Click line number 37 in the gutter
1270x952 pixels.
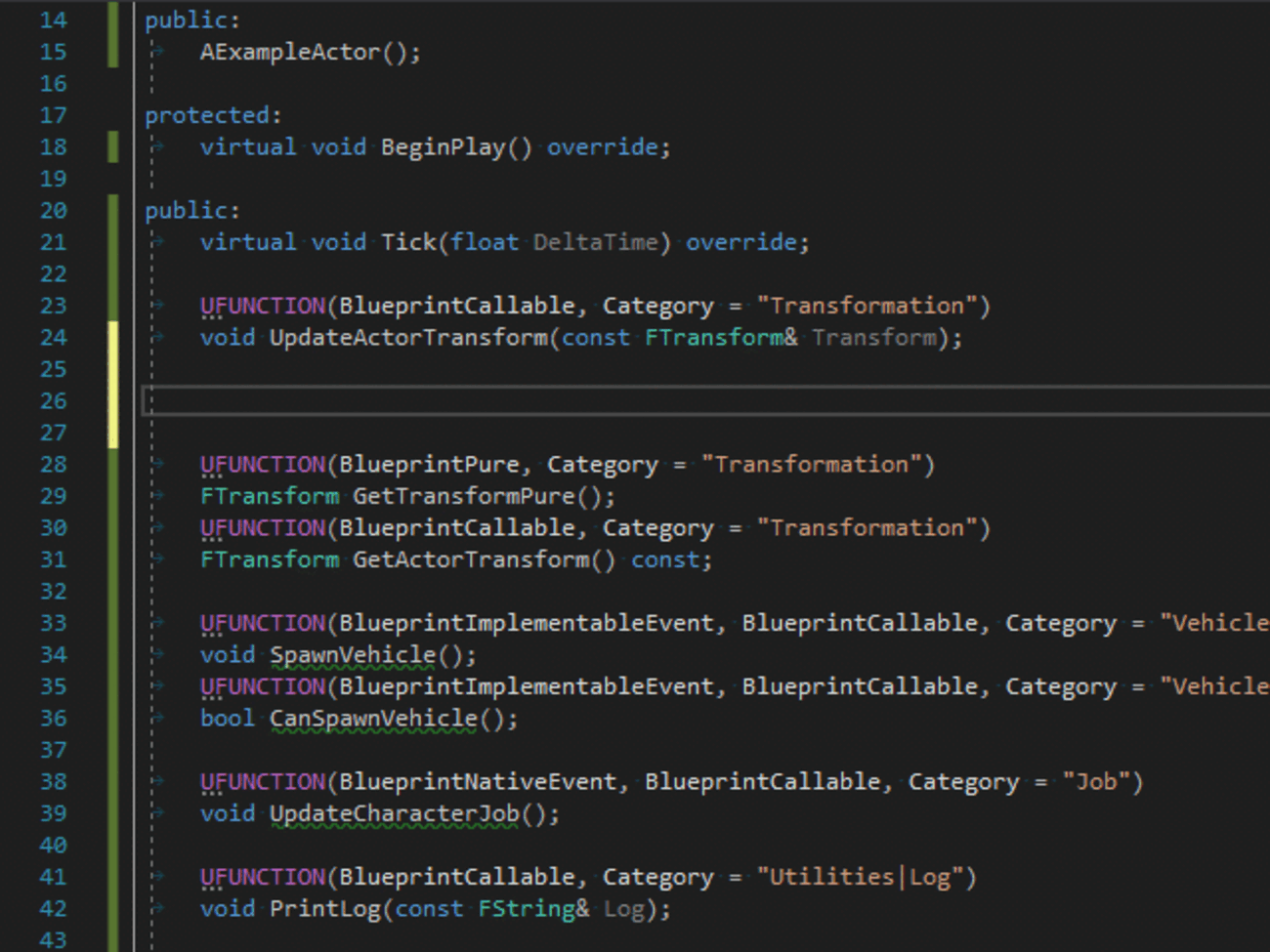54,750
